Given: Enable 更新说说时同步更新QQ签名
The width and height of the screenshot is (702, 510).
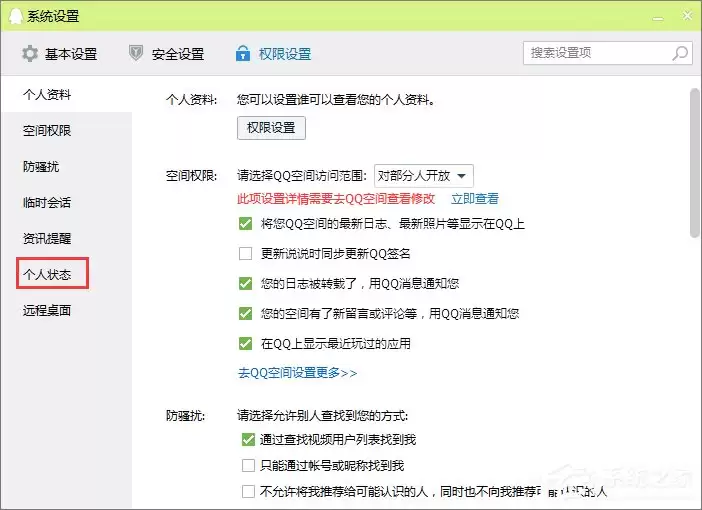Looking at the screenshot, I should pos(245,253).
